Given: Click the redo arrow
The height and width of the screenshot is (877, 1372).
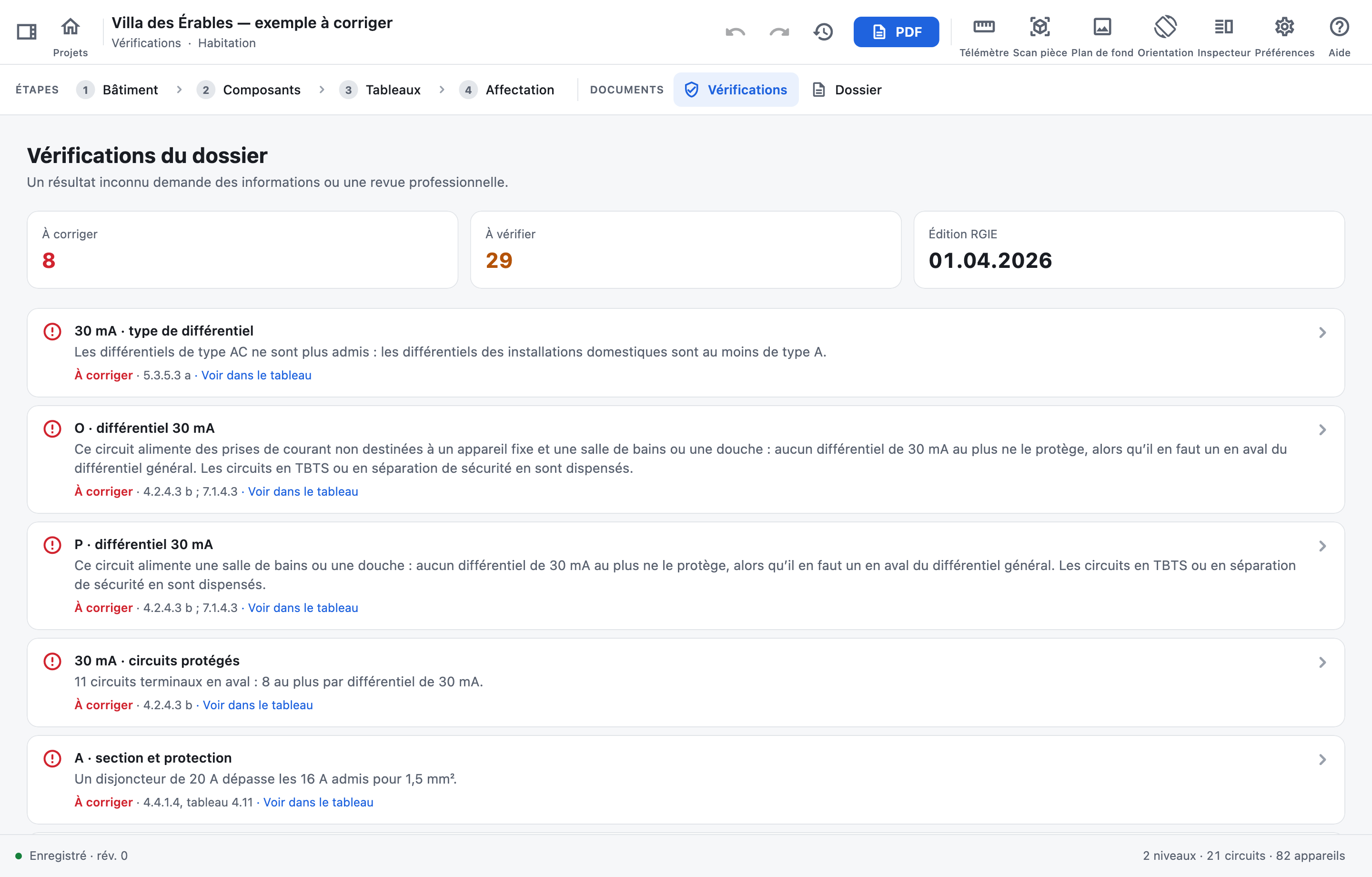Looking at the screenshot, I should (x=779, y=32).
